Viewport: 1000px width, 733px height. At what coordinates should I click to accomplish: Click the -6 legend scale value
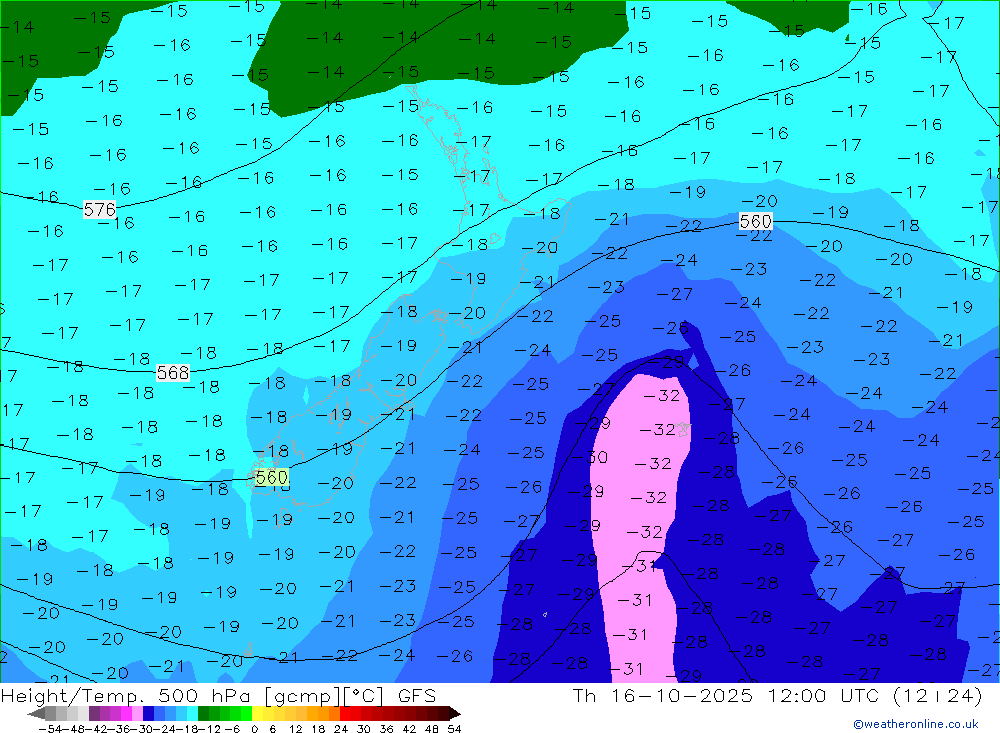pos(232,729)
